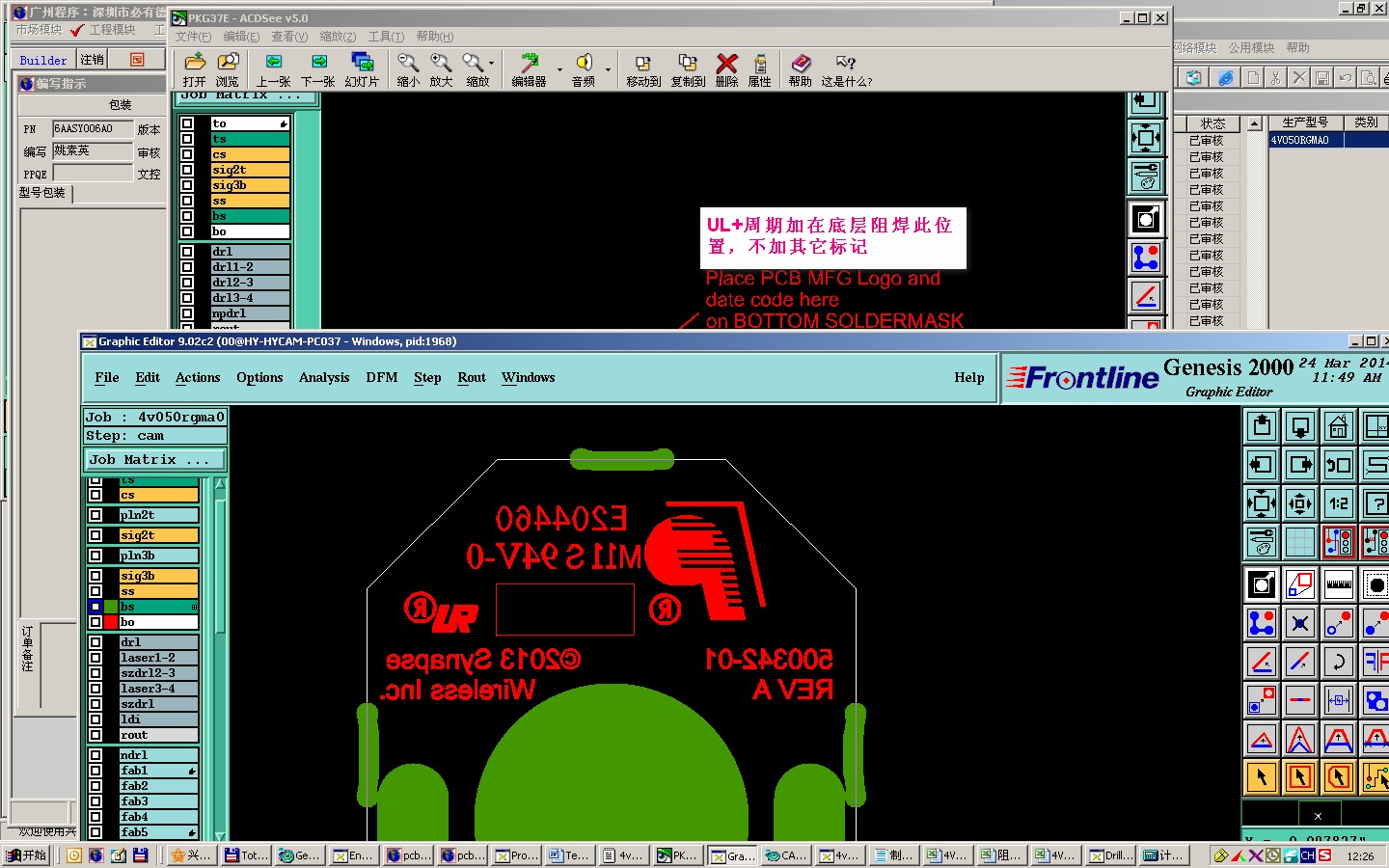Image resolution: width=1389 pixels, height=868 pixels.
Task: Click the rotate arrow icon
Action: pyautogui.click(x=1339, y=662)
